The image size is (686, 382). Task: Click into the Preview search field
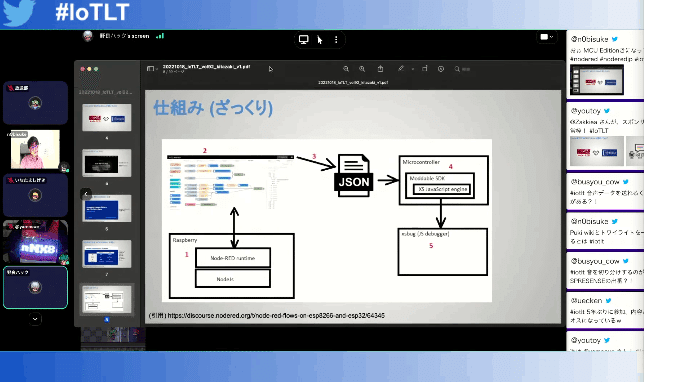click(x=466, y=69)
